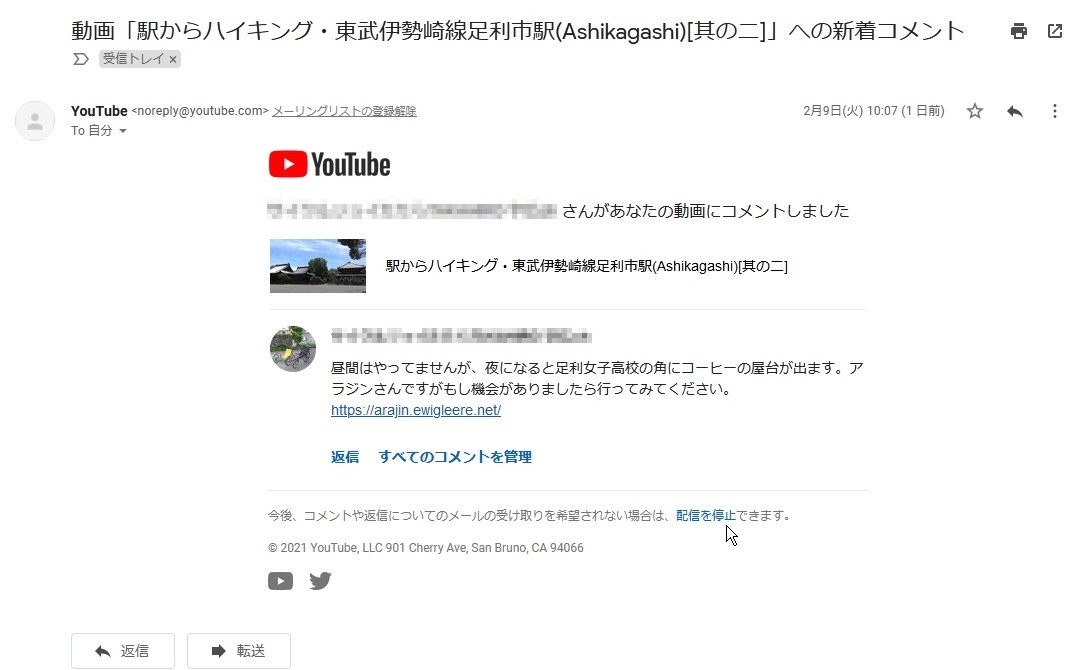The image size is (1079, 670).
Task: Click the YouTube logo in the email
Action: (330, 164)
